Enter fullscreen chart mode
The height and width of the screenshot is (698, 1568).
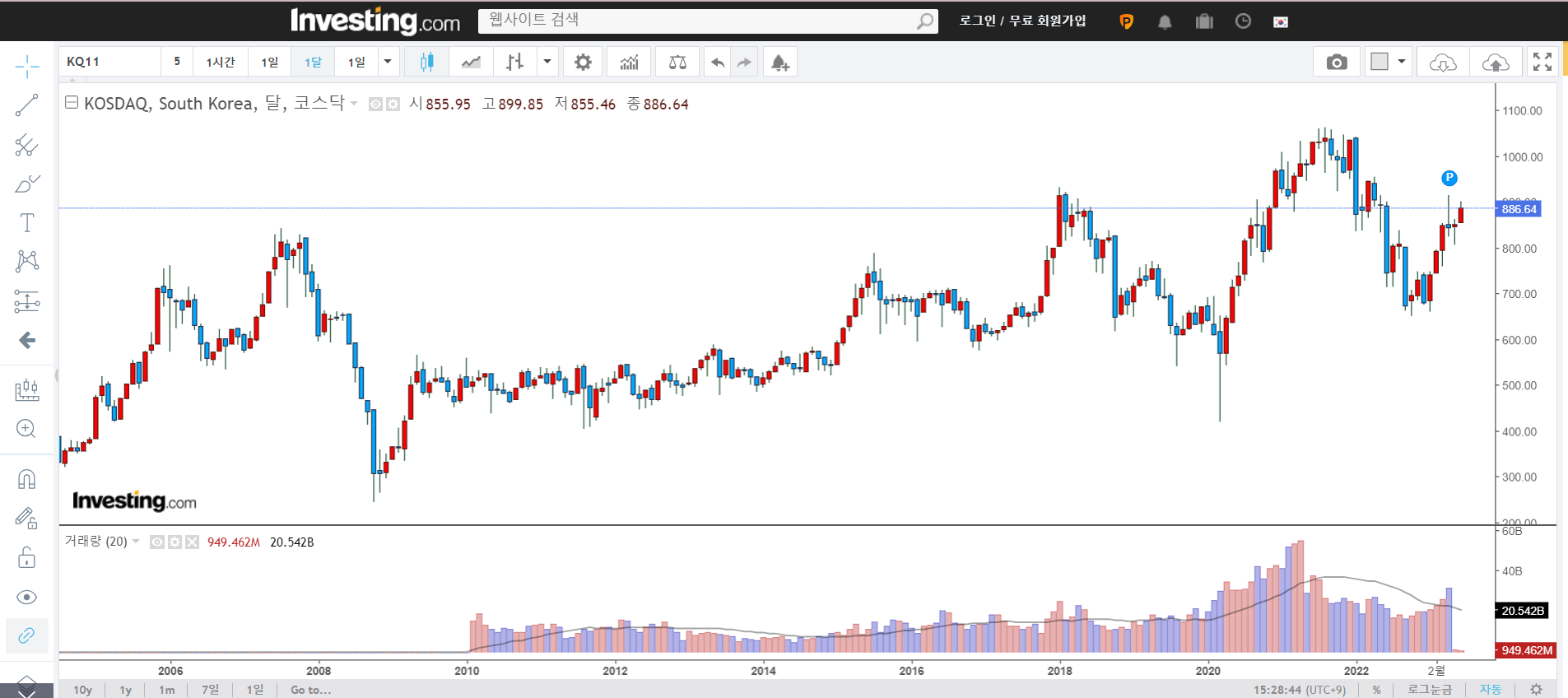tap(1542, 62)
